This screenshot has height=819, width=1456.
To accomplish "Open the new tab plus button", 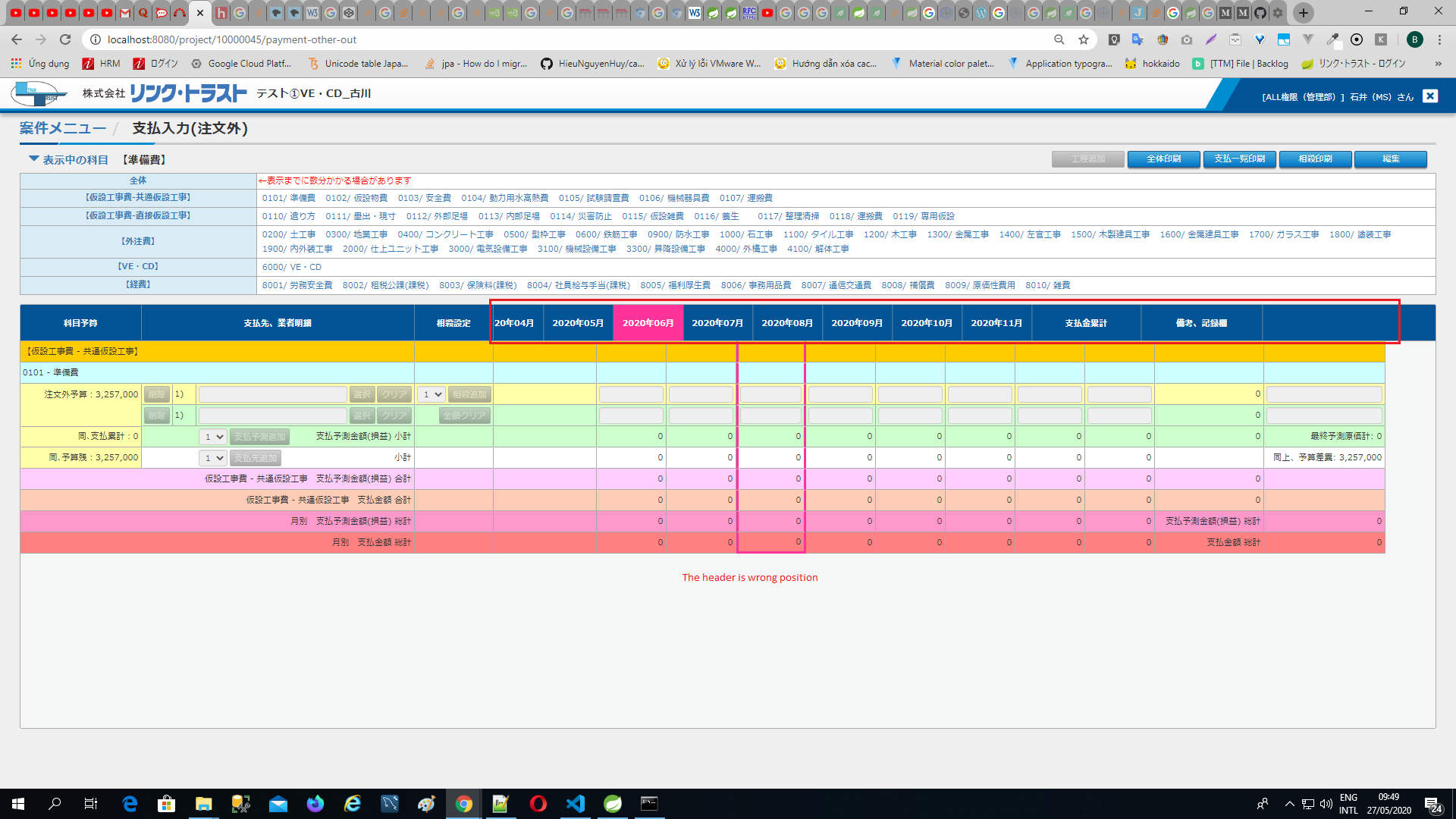I will [x=1304, y=13].
